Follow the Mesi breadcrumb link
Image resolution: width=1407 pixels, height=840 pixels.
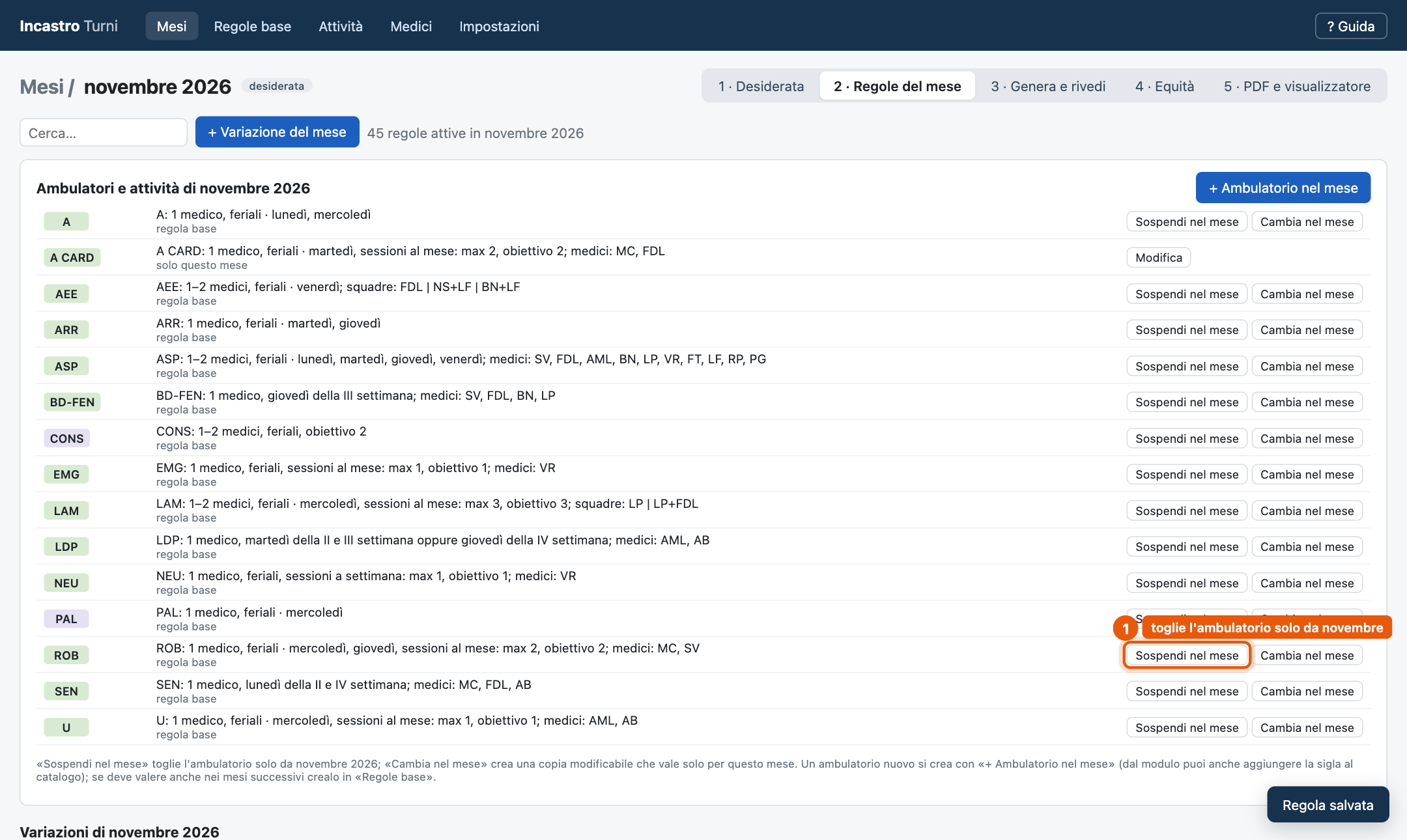tap(42, 87)
